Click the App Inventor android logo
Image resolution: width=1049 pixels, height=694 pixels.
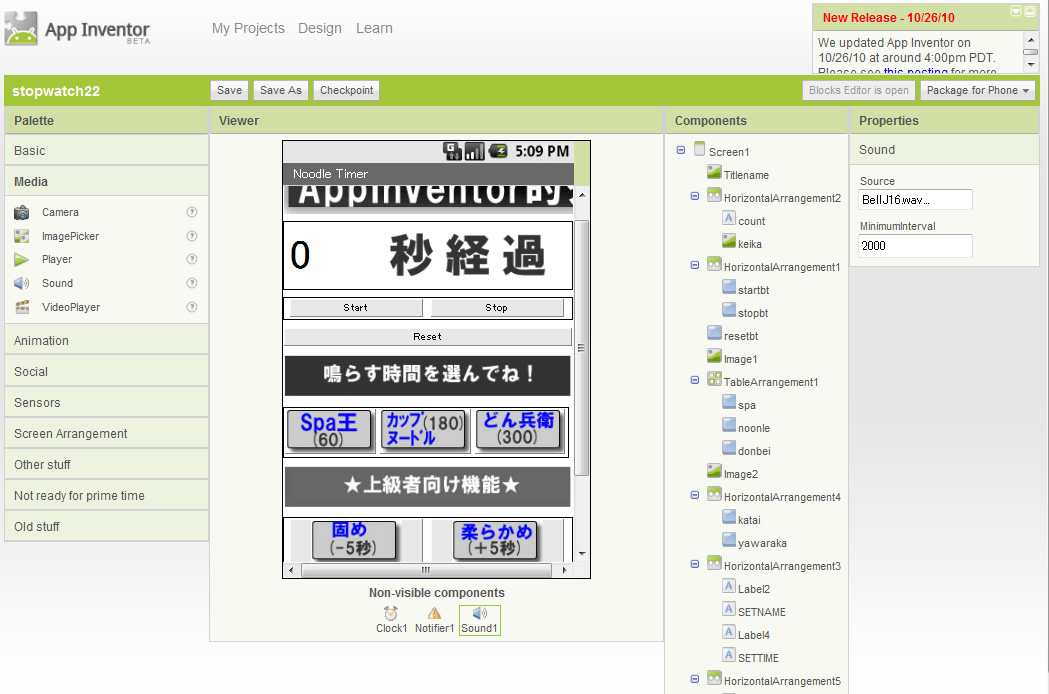pyautogui.click(x=21, y=28)
